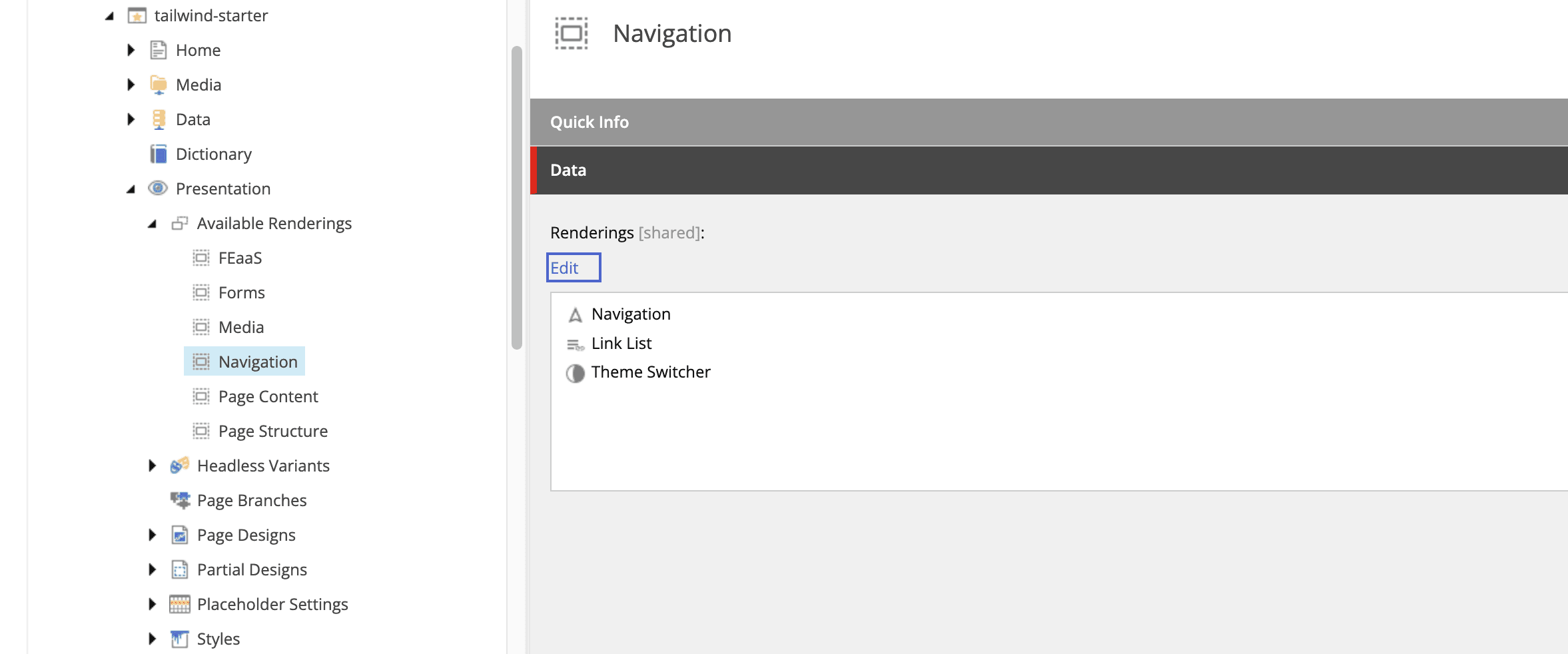Viewport: 1568px width, 654px height.
Task: Collapse the Available Renderings node
Action: pyautogui.click(x=153, y=224)
